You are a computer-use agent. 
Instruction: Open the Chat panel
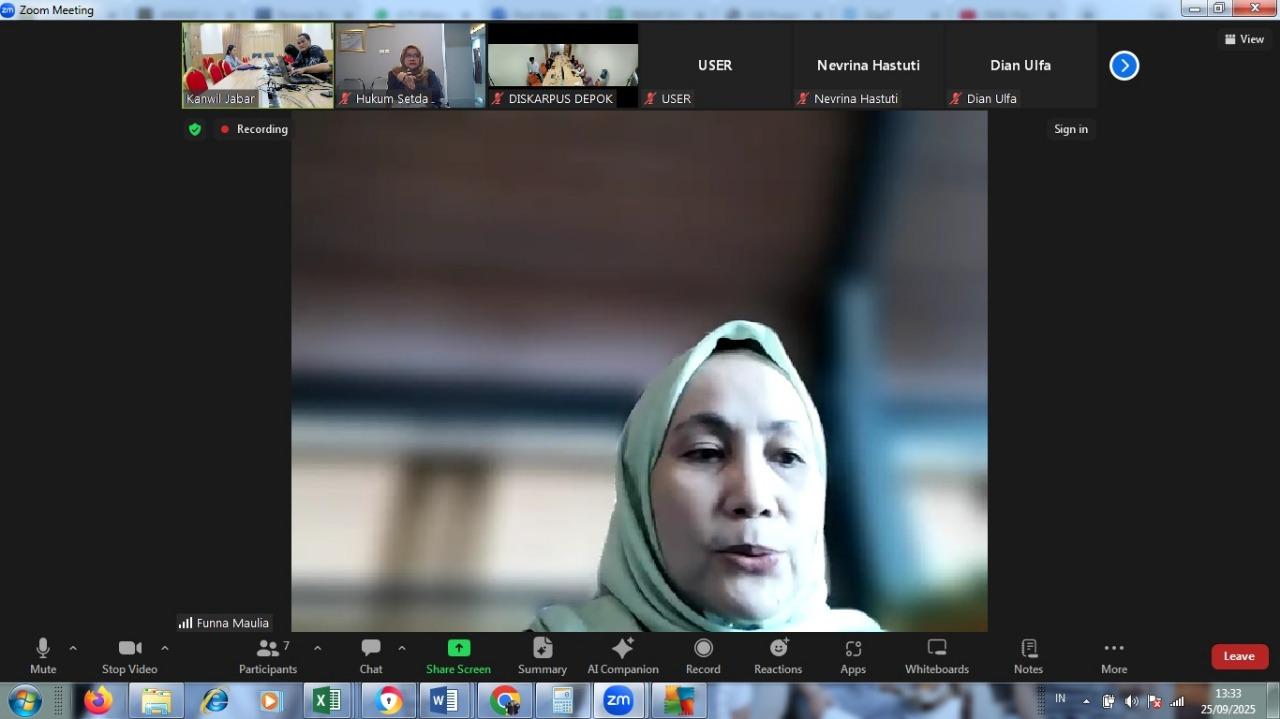[371, 656]
